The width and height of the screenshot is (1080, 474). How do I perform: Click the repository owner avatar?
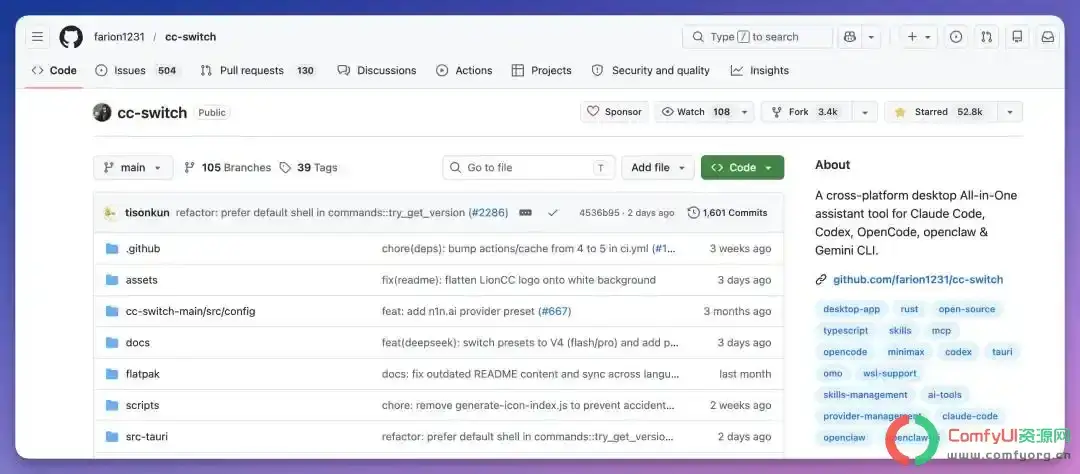pos(102,112)
